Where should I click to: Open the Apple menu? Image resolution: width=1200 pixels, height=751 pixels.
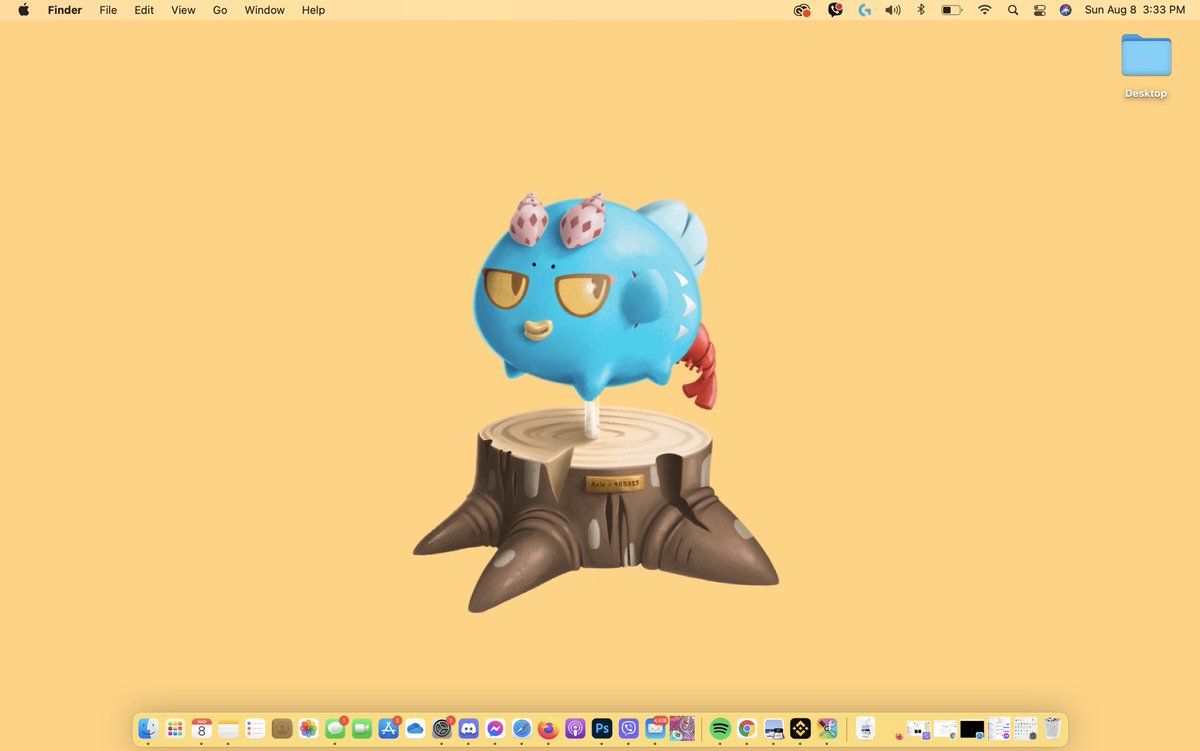point(24,10)
